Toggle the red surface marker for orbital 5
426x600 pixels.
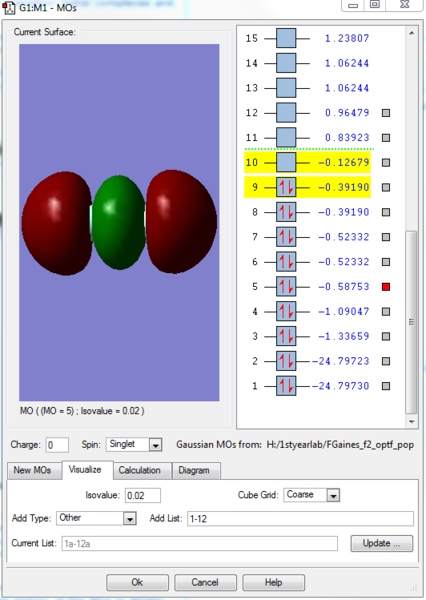click(386, 287)
